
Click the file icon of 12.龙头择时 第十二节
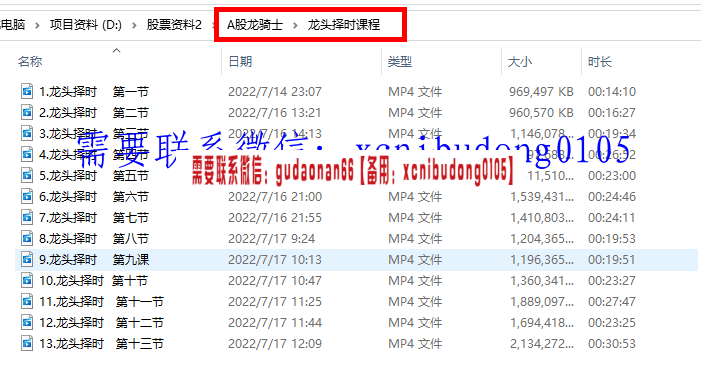click(27, 322)
